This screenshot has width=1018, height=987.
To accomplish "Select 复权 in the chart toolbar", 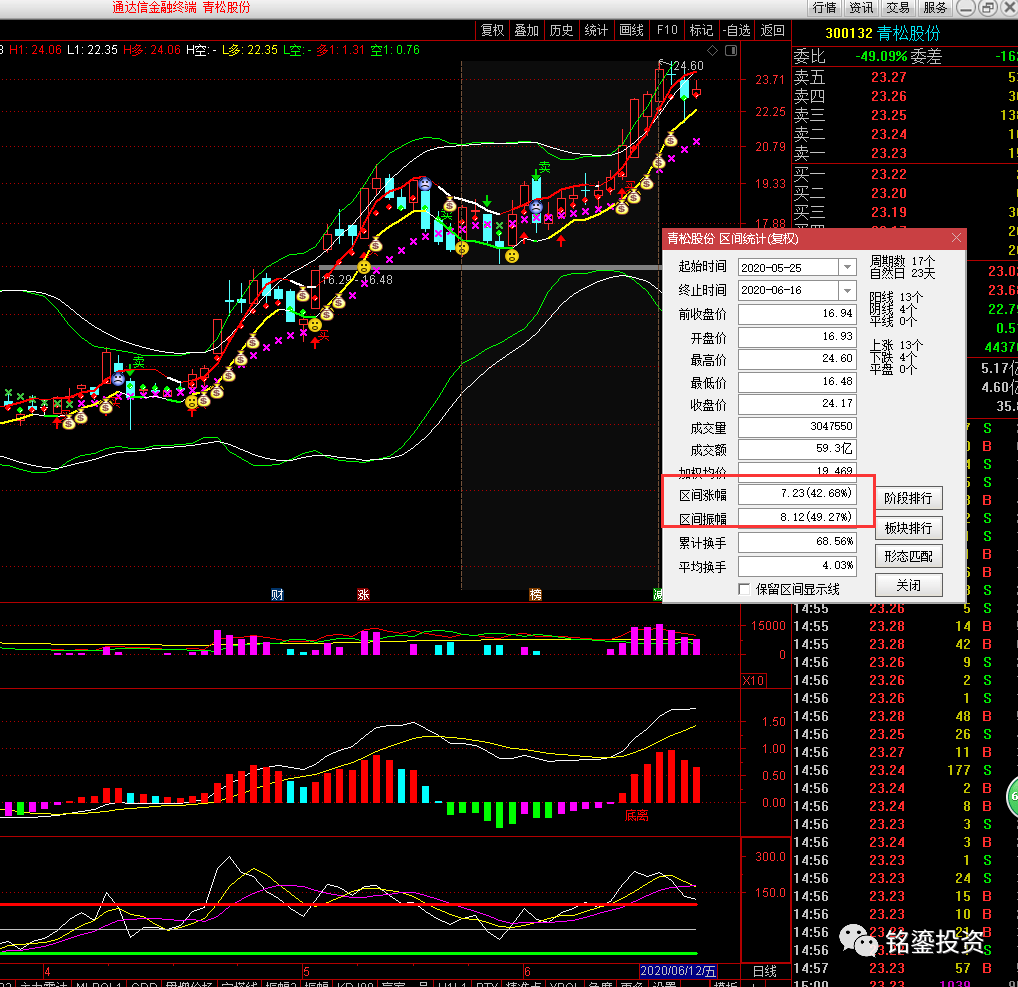I will click(493, 31).
